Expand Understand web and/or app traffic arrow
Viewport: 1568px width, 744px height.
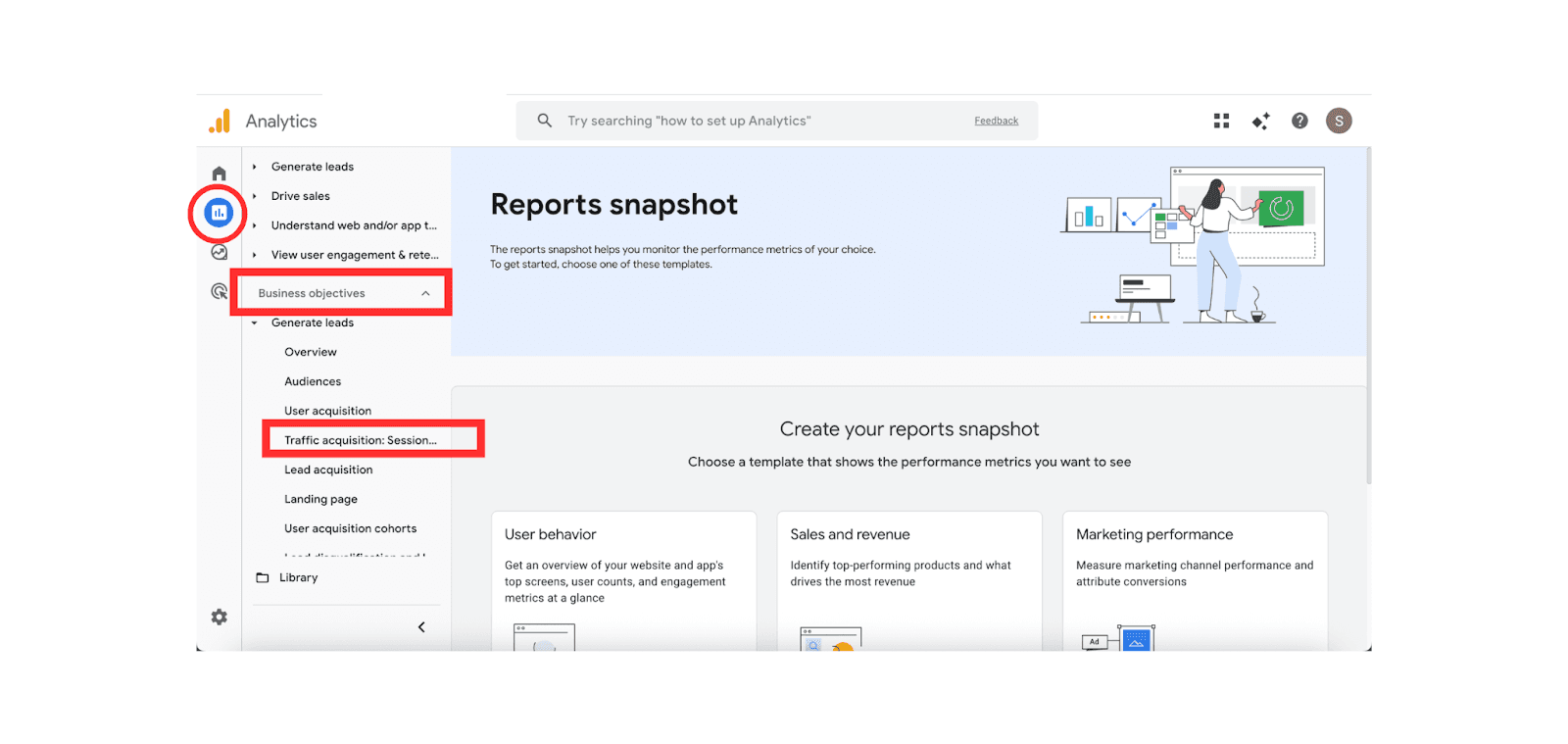(254, 225)
